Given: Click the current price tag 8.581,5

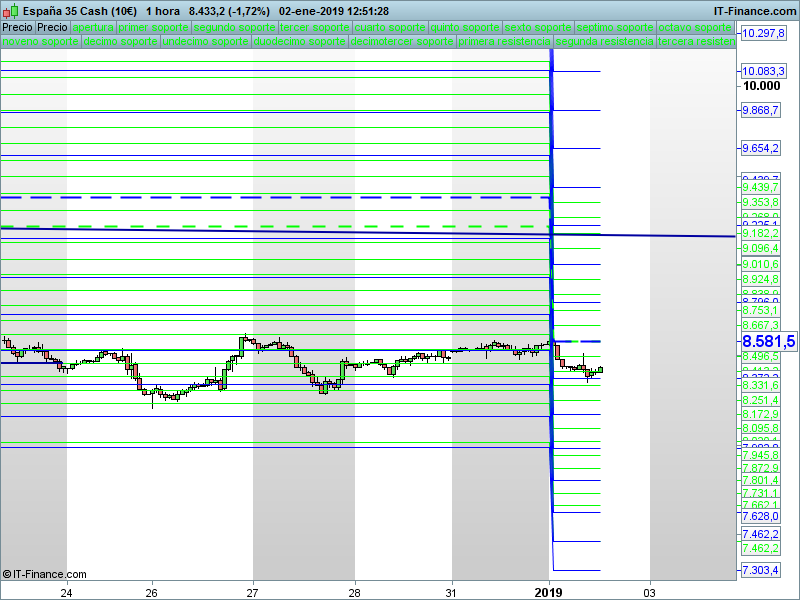Looking at the screenshot, I should (x=769, y=341).
